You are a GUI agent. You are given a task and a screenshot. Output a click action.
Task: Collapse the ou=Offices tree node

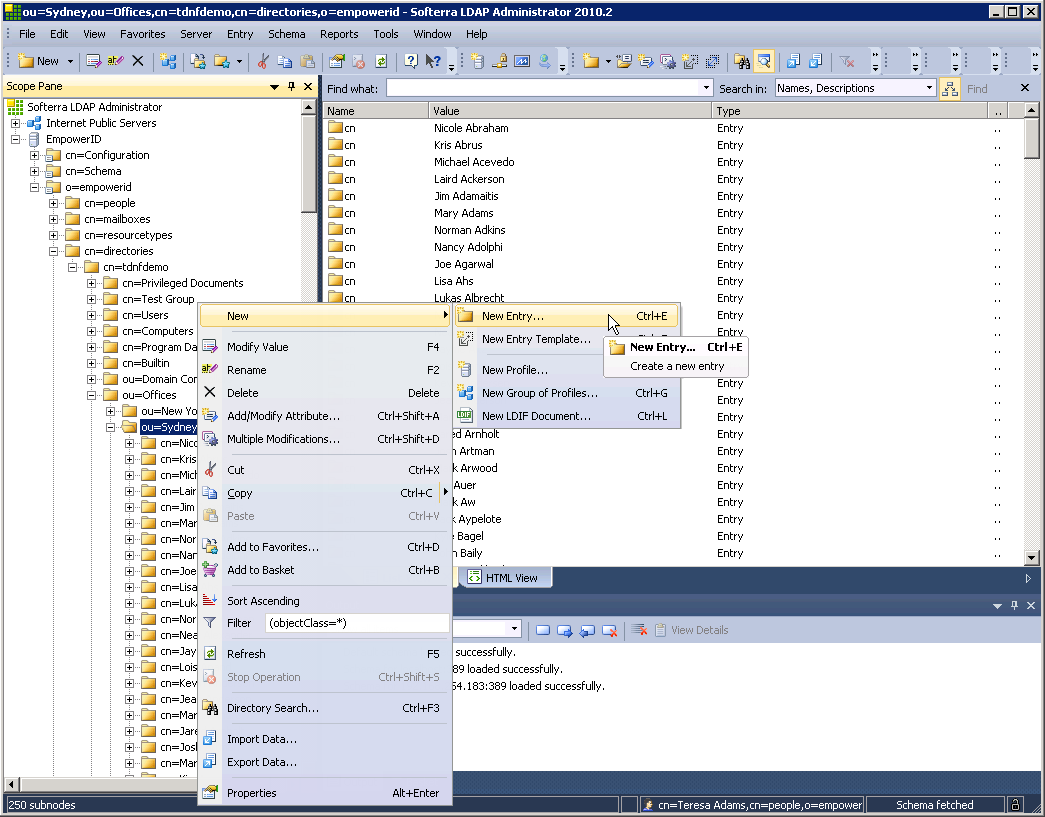tap(92, 395)
